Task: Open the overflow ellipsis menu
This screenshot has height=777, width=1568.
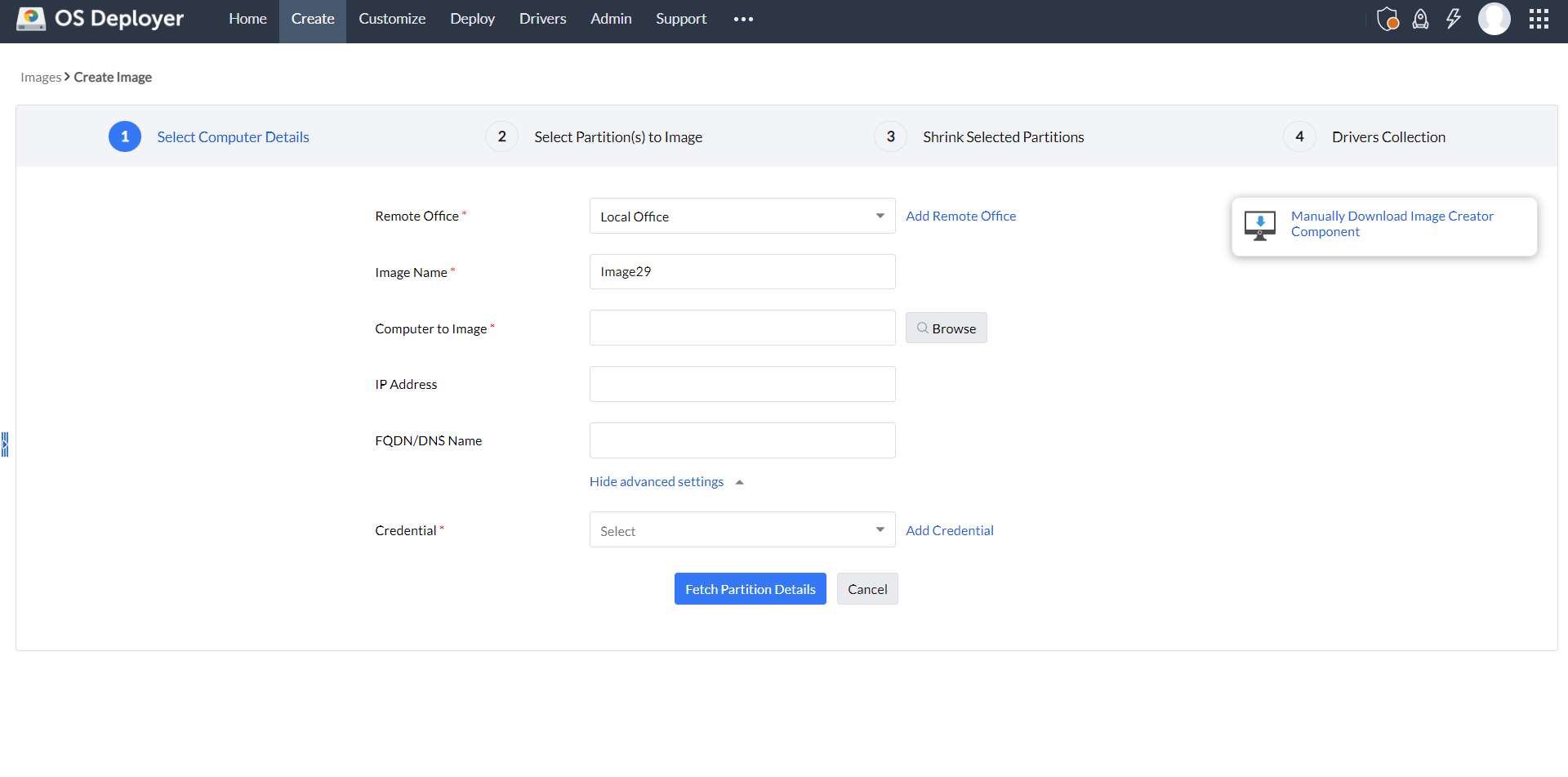Action: (742, 18)
